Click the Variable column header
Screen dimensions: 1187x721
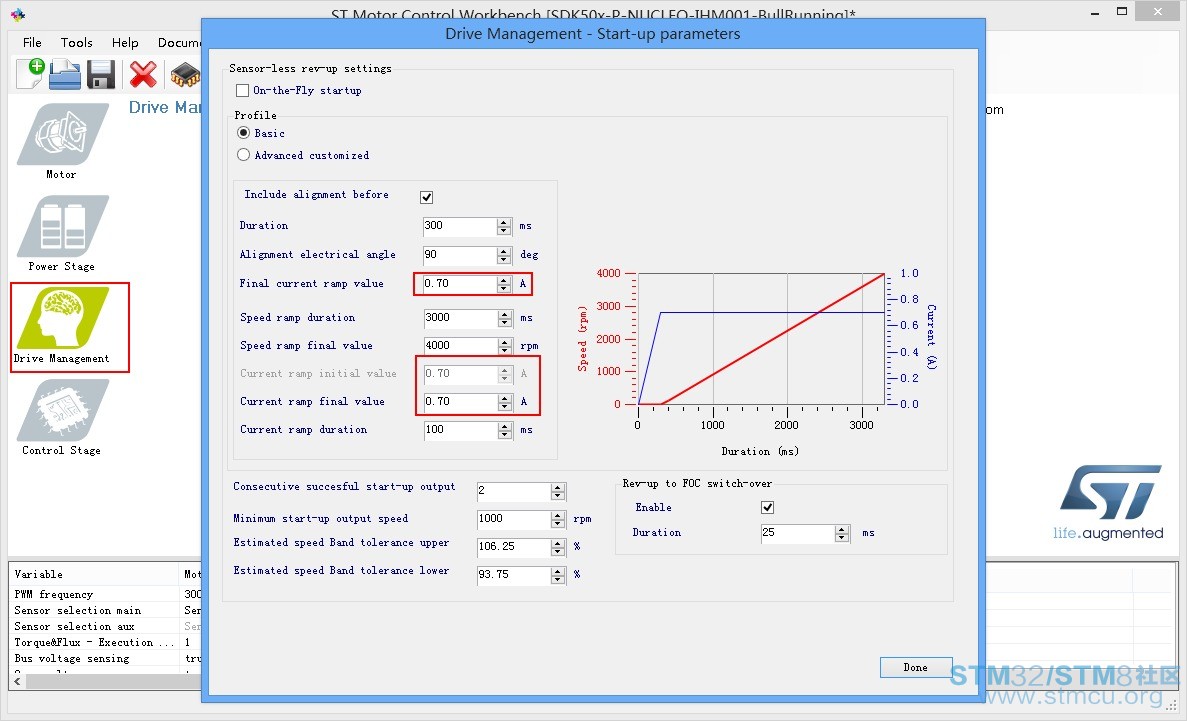[95, 575]
